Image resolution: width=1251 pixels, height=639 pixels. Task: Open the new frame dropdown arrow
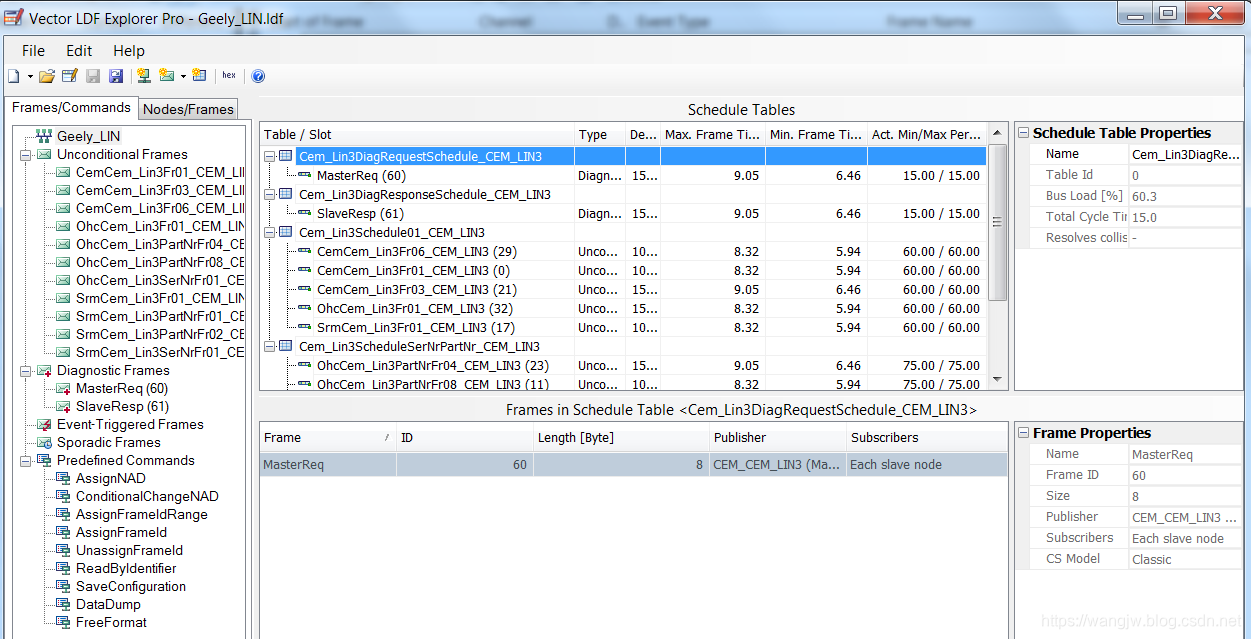(x=183, y=76)
